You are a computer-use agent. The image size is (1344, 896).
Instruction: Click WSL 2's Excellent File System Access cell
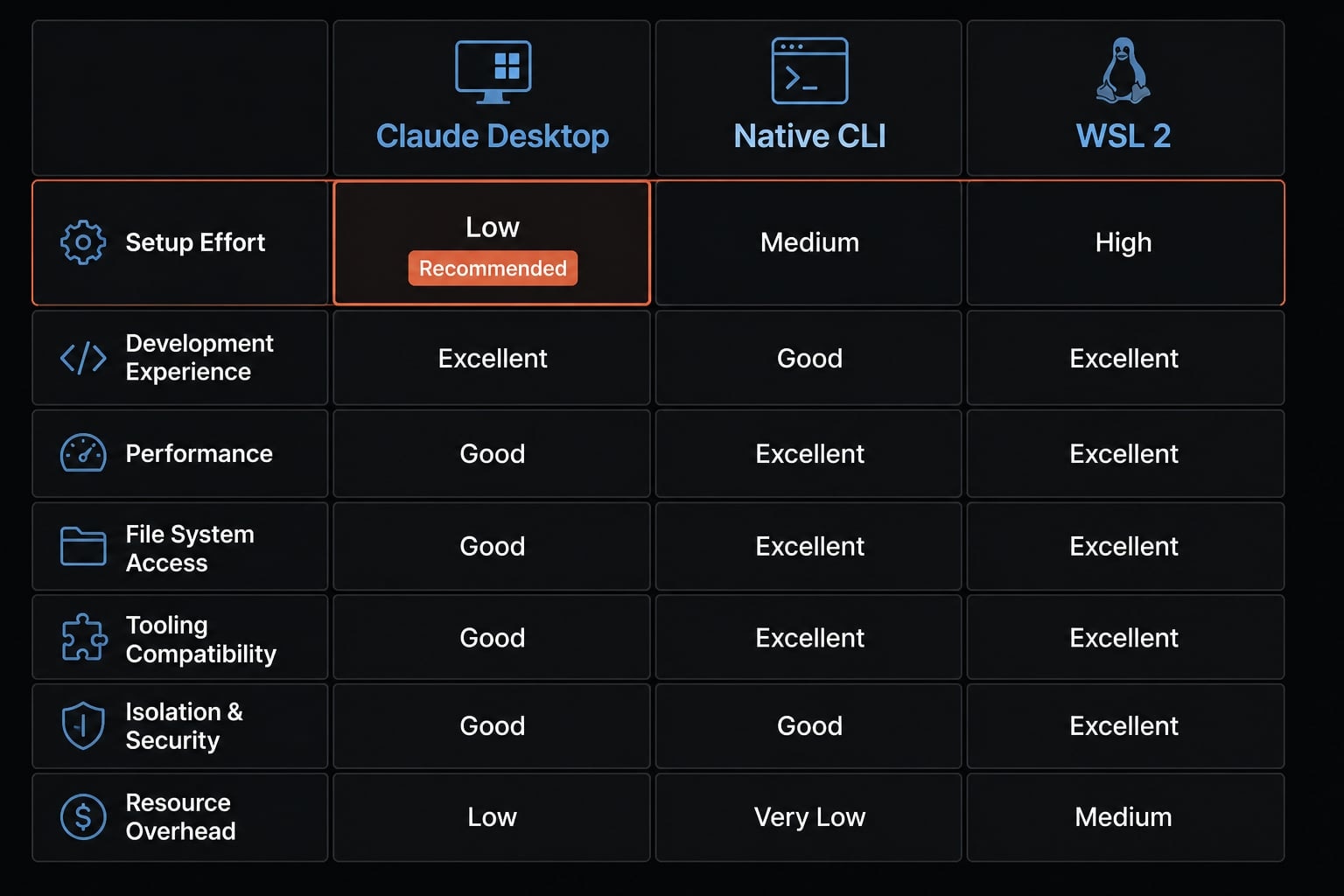click(1123, 546)
